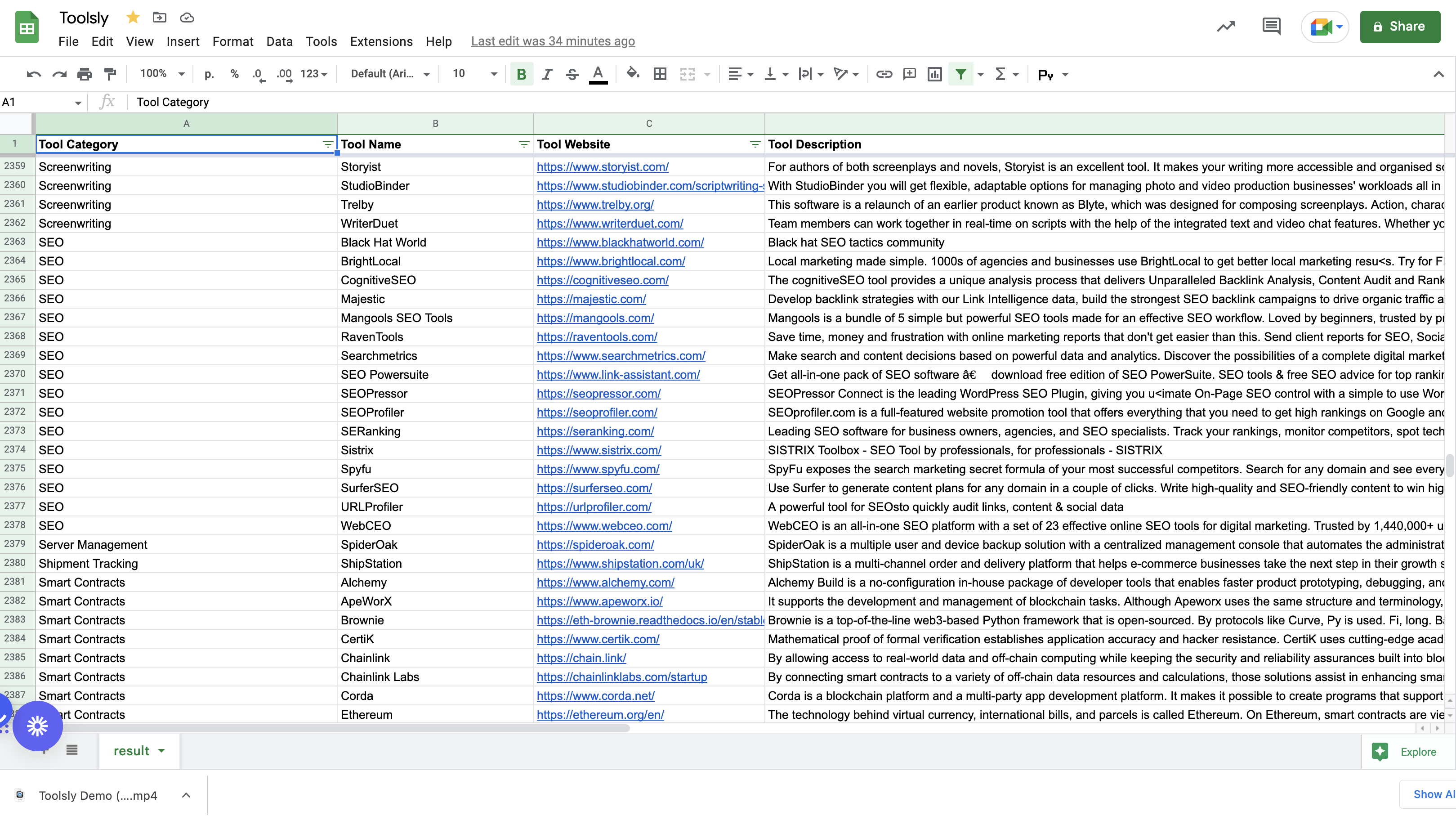Open the majestic.com link

click(x=591, y=299)
